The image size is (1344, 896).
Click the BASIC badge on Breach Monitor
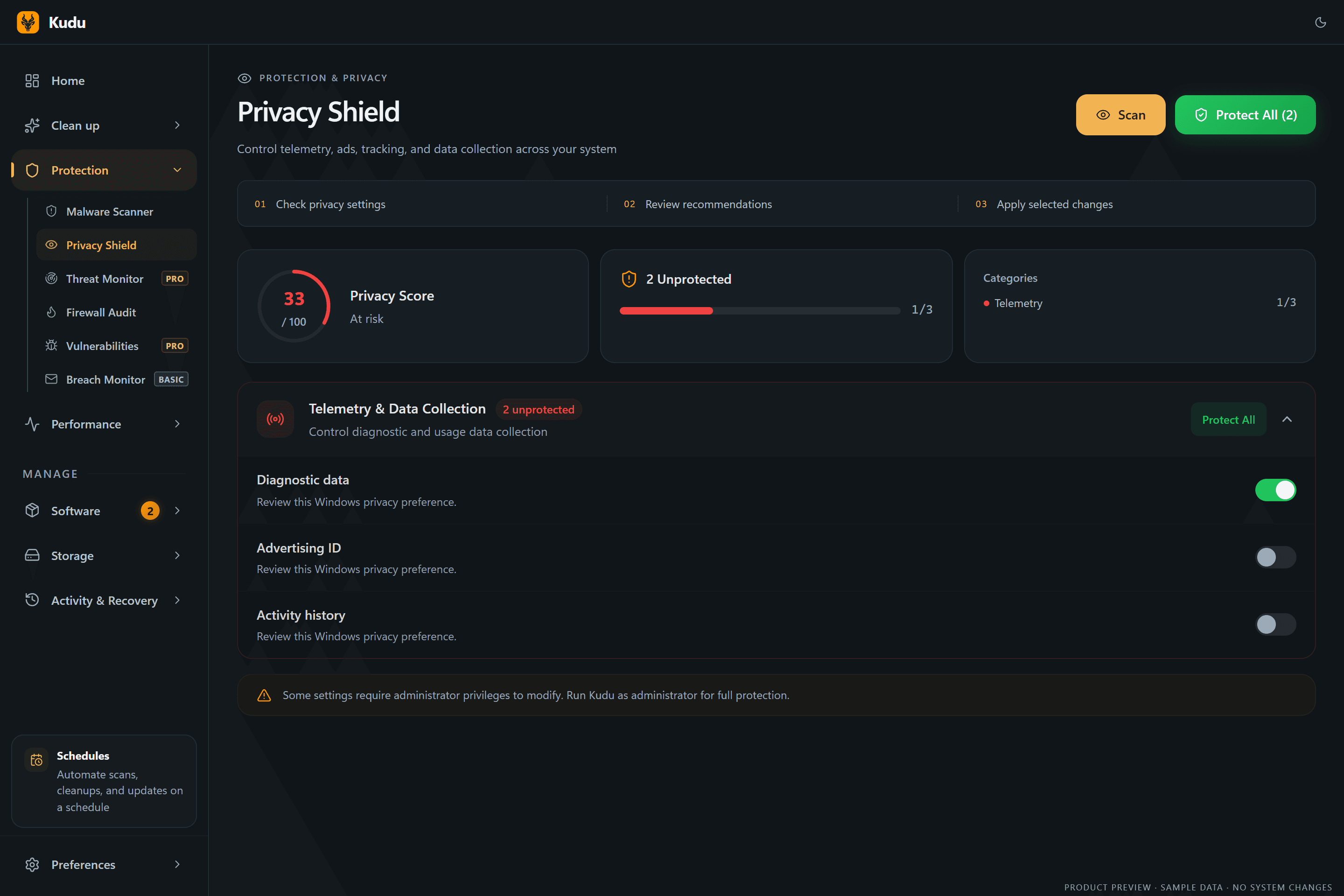point(171,379)
